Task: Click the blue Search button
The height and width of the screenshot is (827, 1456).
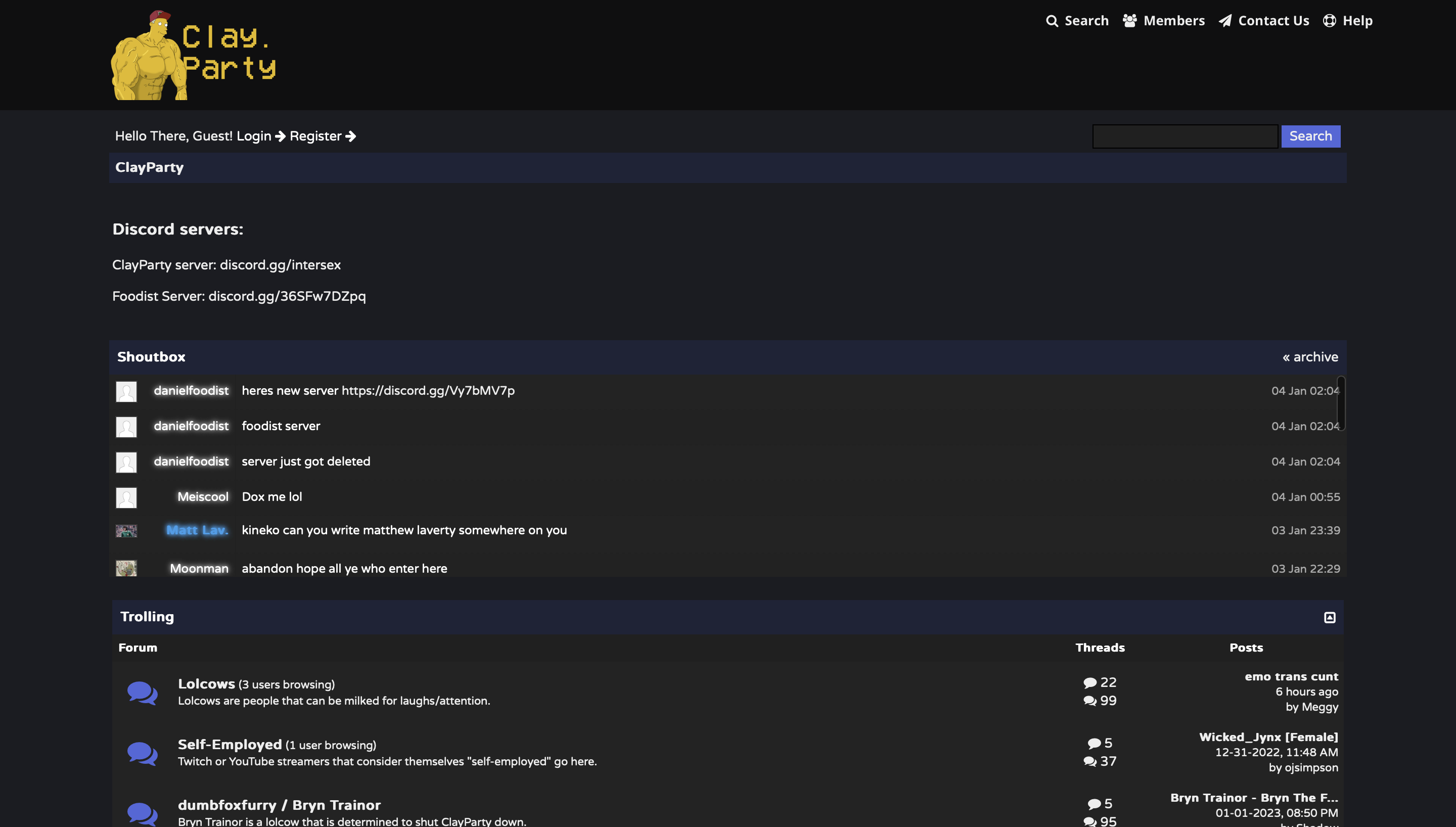Action: coord(1310,136)
